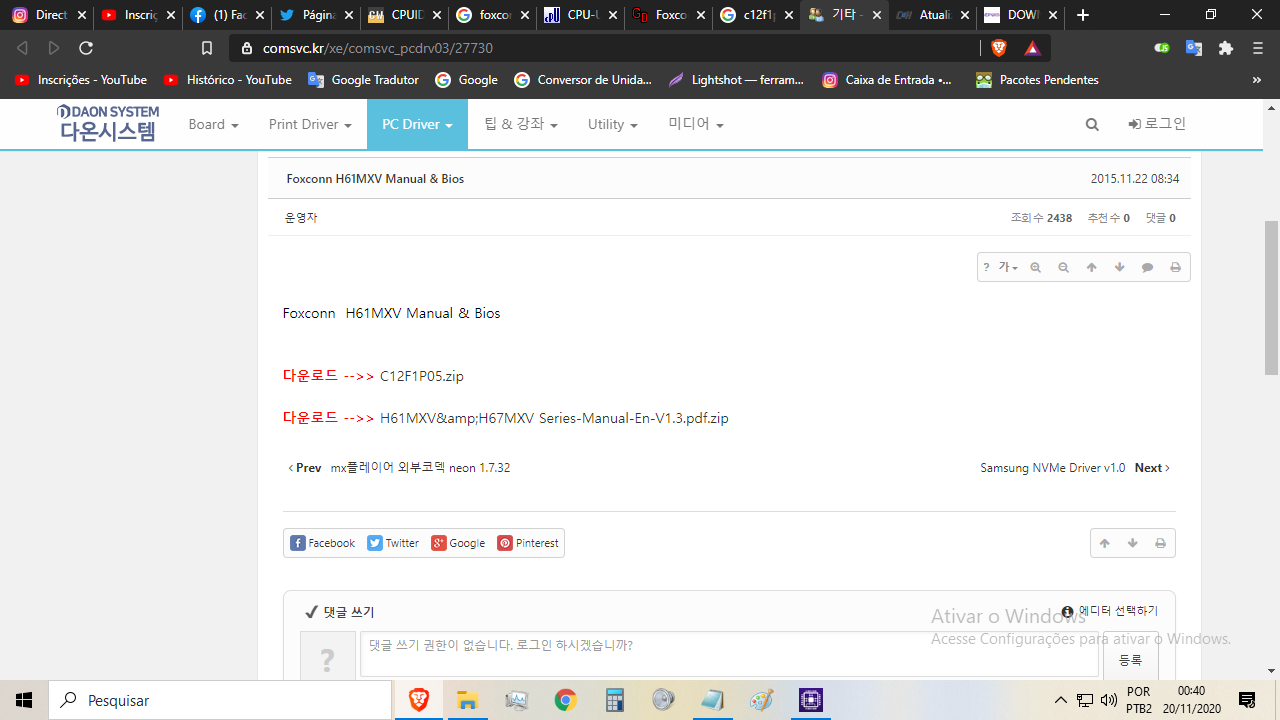Screen dimensions: 1280x720
Task: Open the Google Tradutor bookmark
Action: point(364,80)
